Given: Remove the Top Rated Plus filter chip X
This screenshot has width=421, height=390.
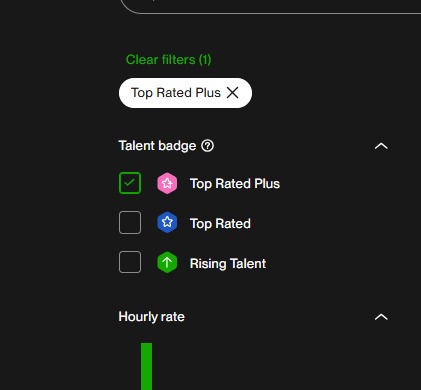Looking at the screenshot, I should pyautogui.click(x=232, y=93).
